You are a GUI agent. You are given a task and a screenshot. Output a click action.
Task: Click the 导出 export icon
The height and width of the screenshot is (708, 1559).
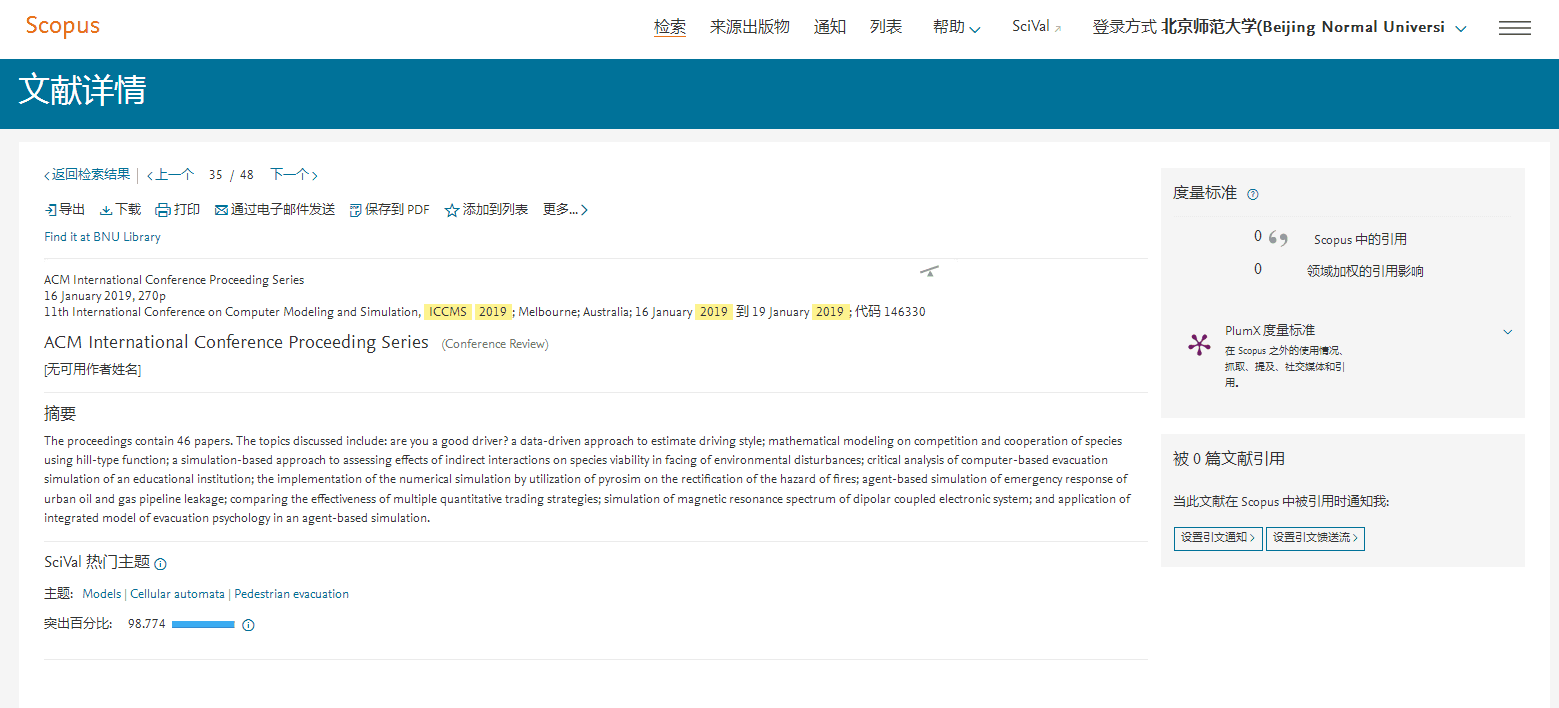point(50,210)
